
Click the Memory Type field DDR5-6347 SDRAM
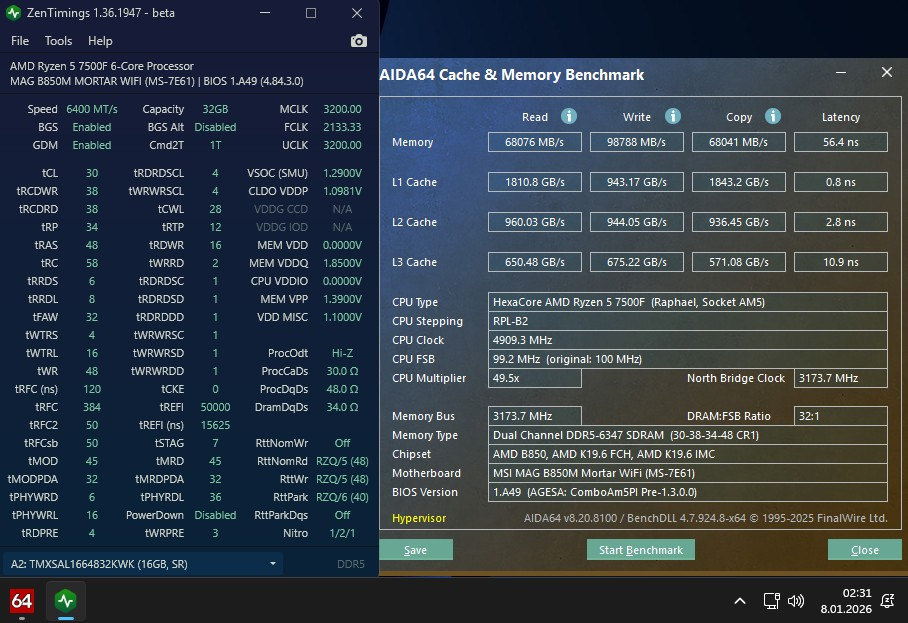point(687,435)
